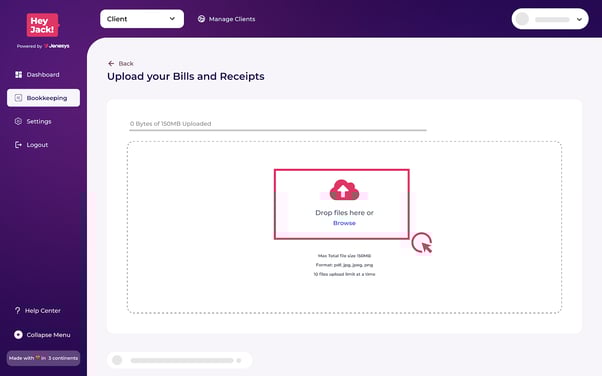Image resolution: width=602 pixels, height=376 pixels.
Task: Toggle the Collapse Menu arrow icon
Action: (18, 335)
